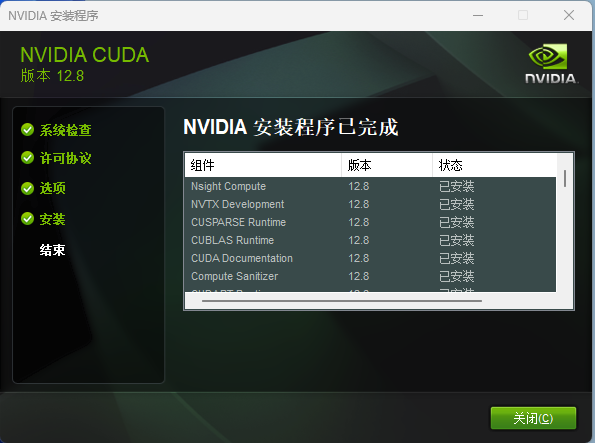The width and height of the screenshot is (595, 443).
Task: Select the 安装 step label
Action: 53,219
